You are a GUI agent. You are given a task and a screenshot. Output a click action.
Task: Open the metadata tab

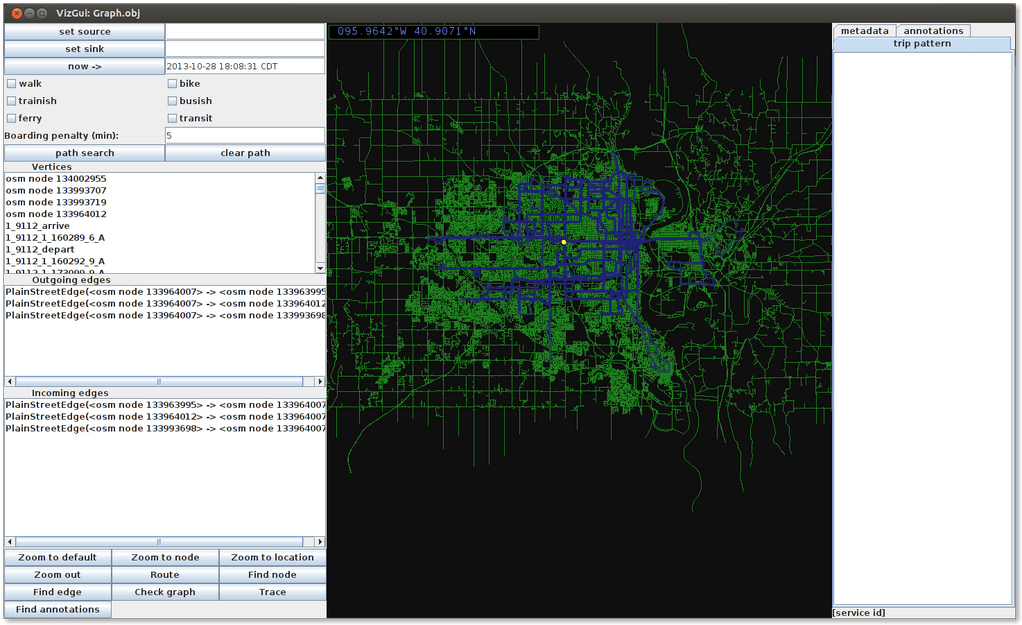[x=864, y=30]
